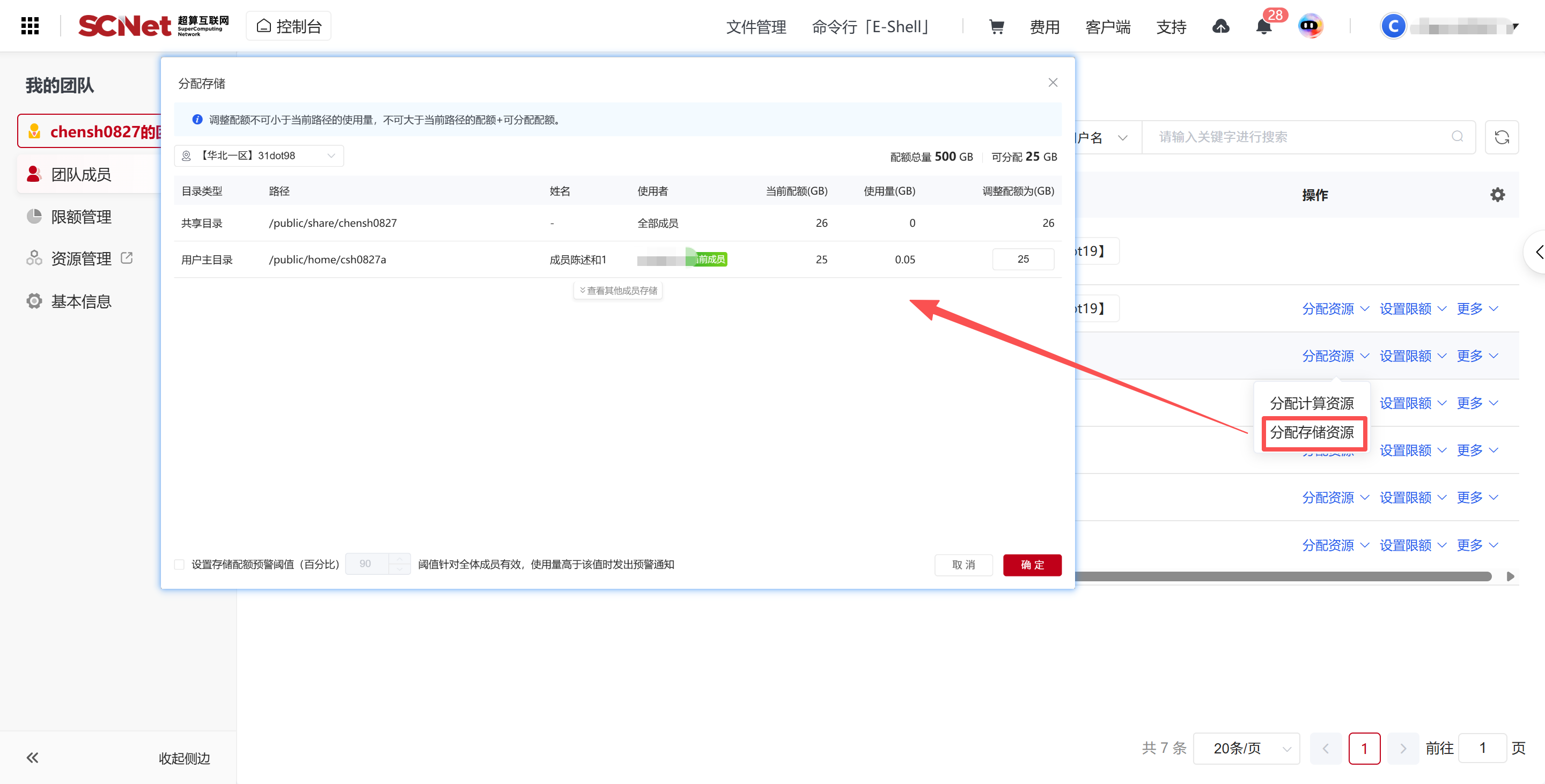Open 限额管理 in the sidebar
The width and height of the screenshot is (1545, 784).
point(81,217)
